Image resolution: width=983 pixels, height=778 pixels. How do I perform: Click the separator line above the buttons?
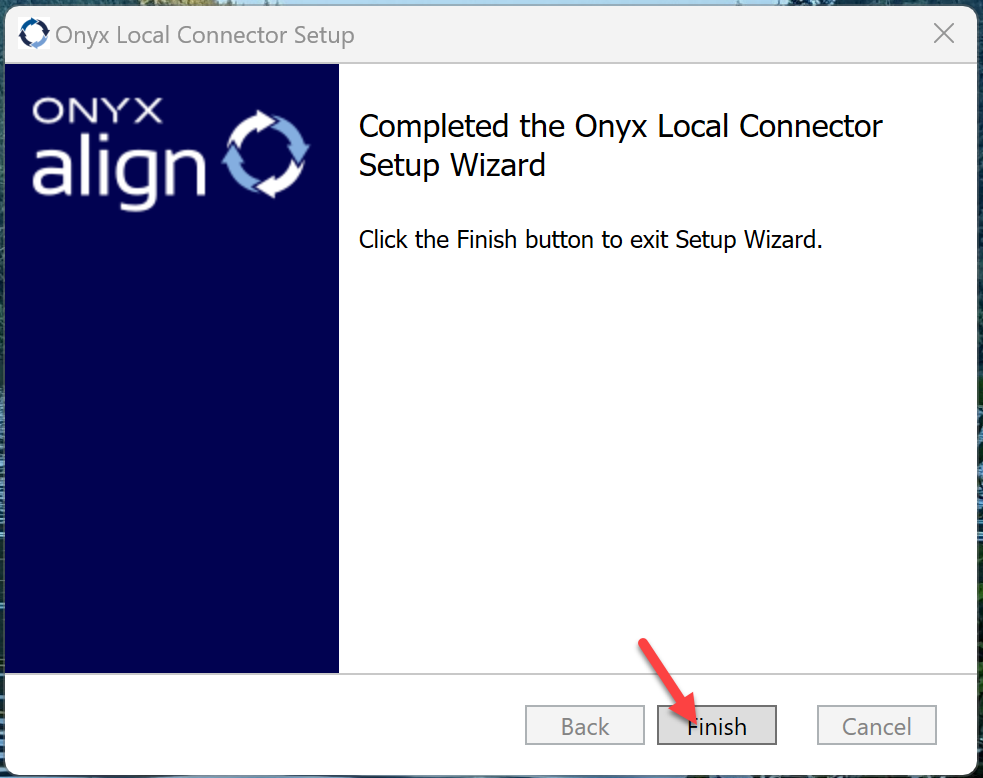[491, 674]
